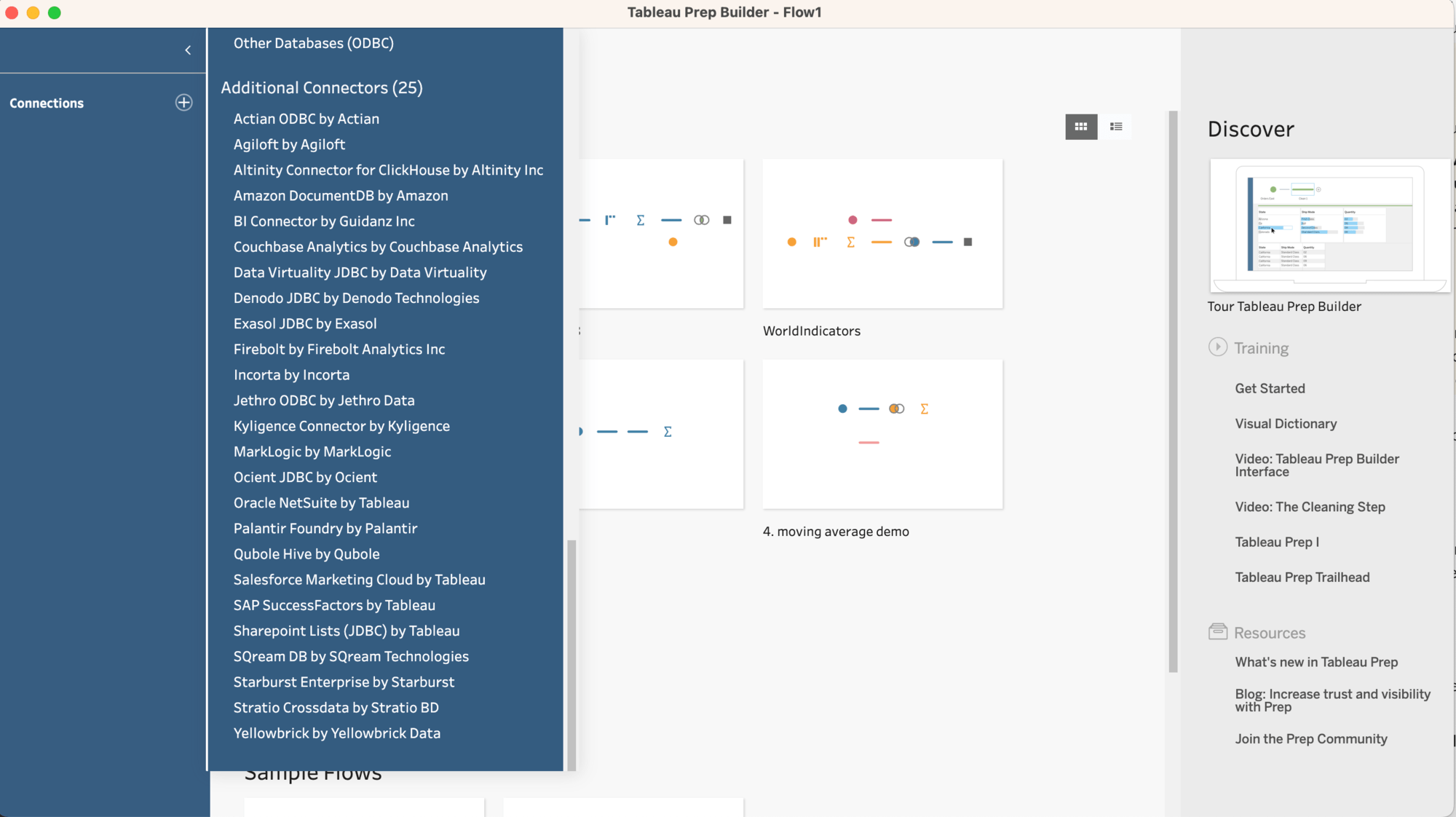Select Kyligence Connector by Kyligence
This screenshot has height=817, width=1456.
coord(341,426)
